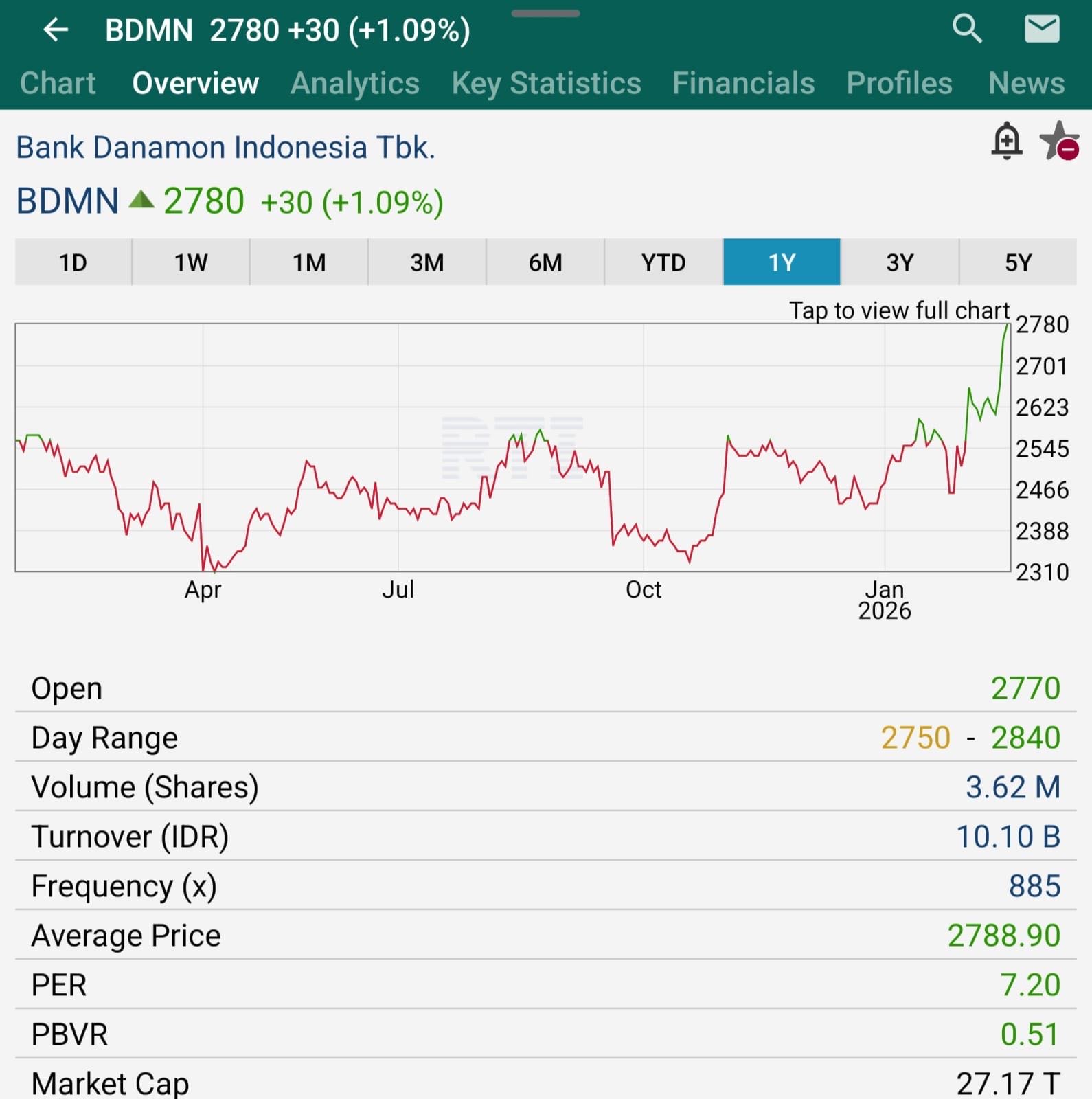
Task: Select the 3M chart range
Action: tap(427, 262)
